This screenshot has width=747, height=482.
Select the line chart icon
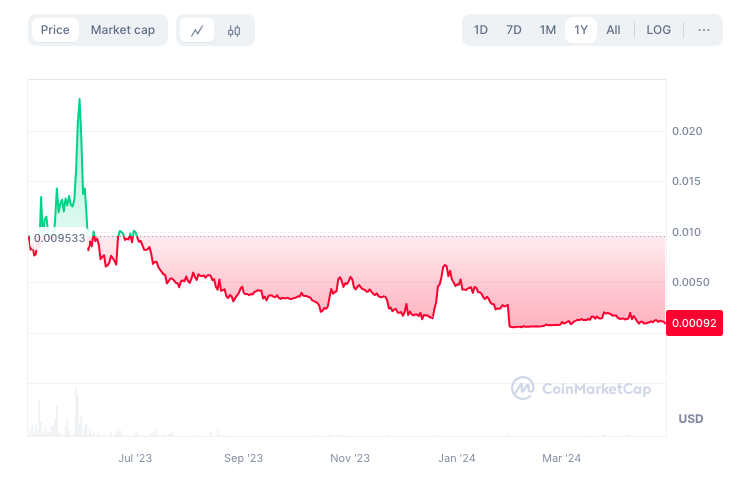tap(197, 30)
